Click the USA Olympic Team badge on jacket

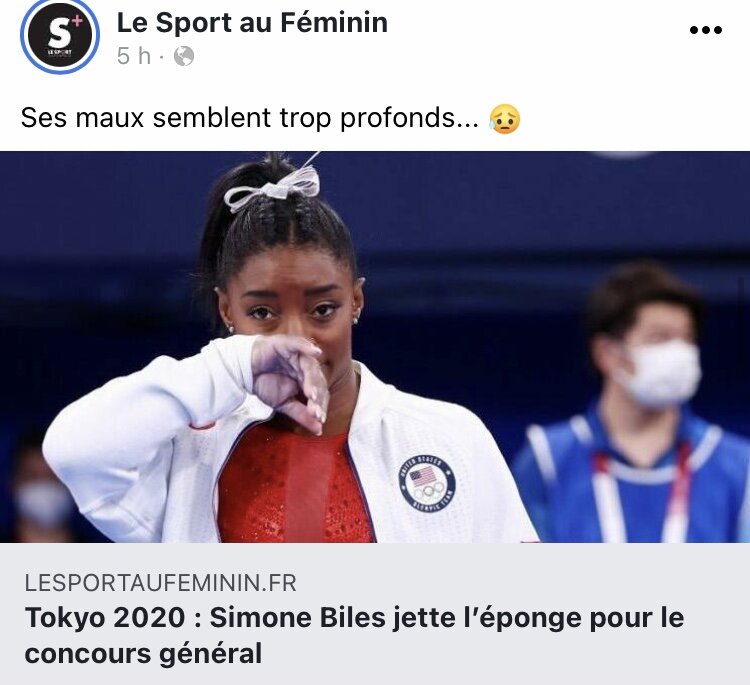427,482
